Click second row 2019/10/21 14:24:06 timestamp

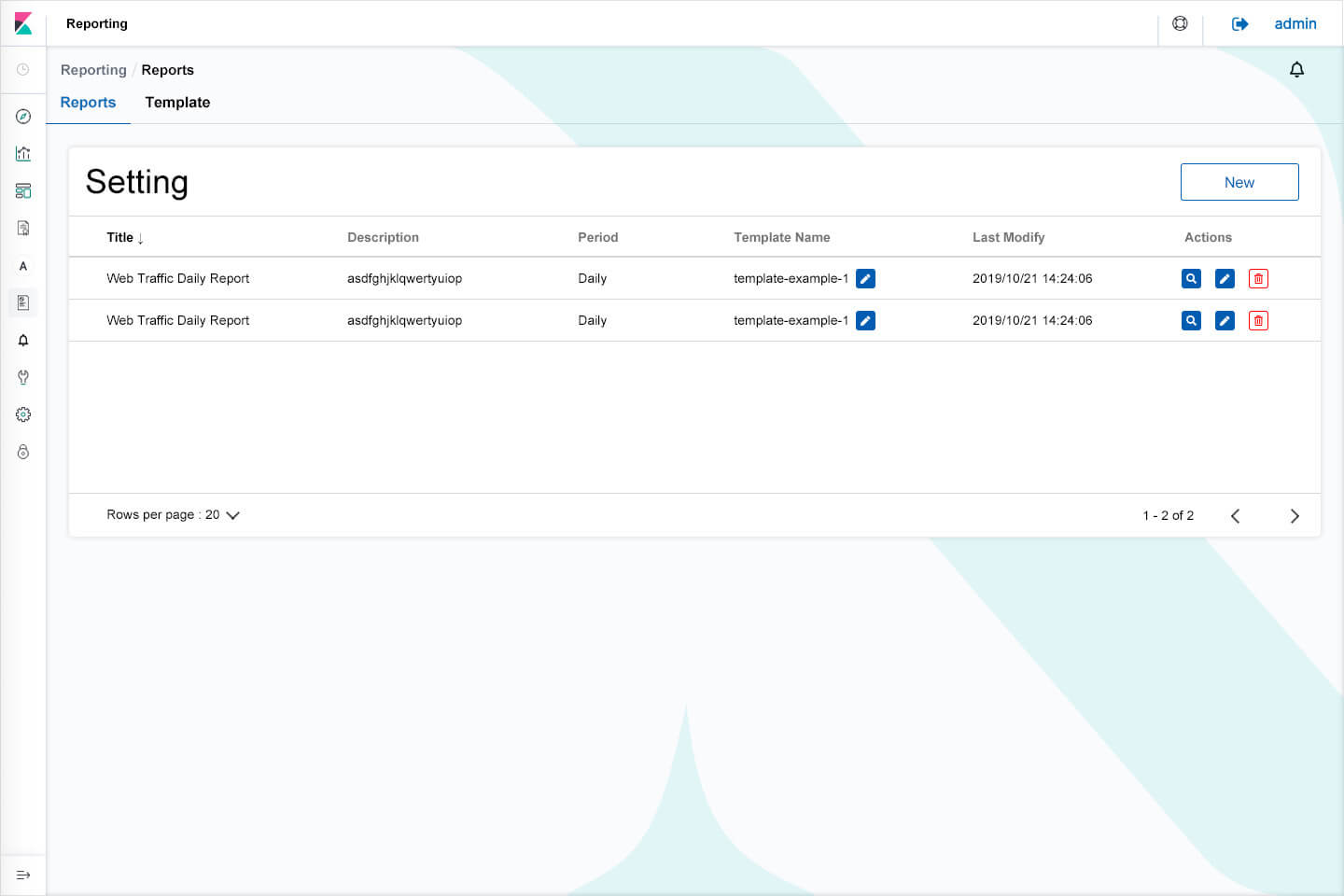[1032, 320]
